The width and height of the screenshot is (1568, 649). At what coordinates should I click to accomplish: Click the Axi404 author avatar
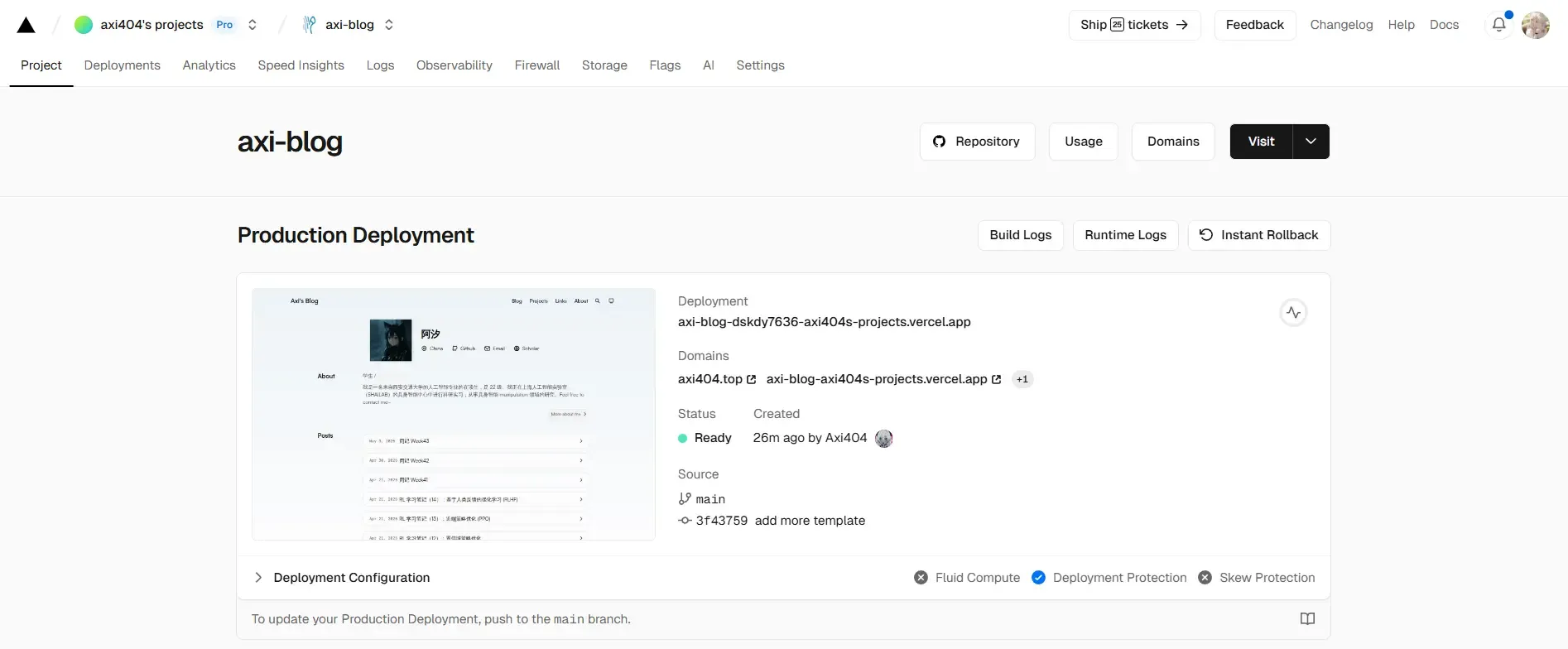[884, 438]
